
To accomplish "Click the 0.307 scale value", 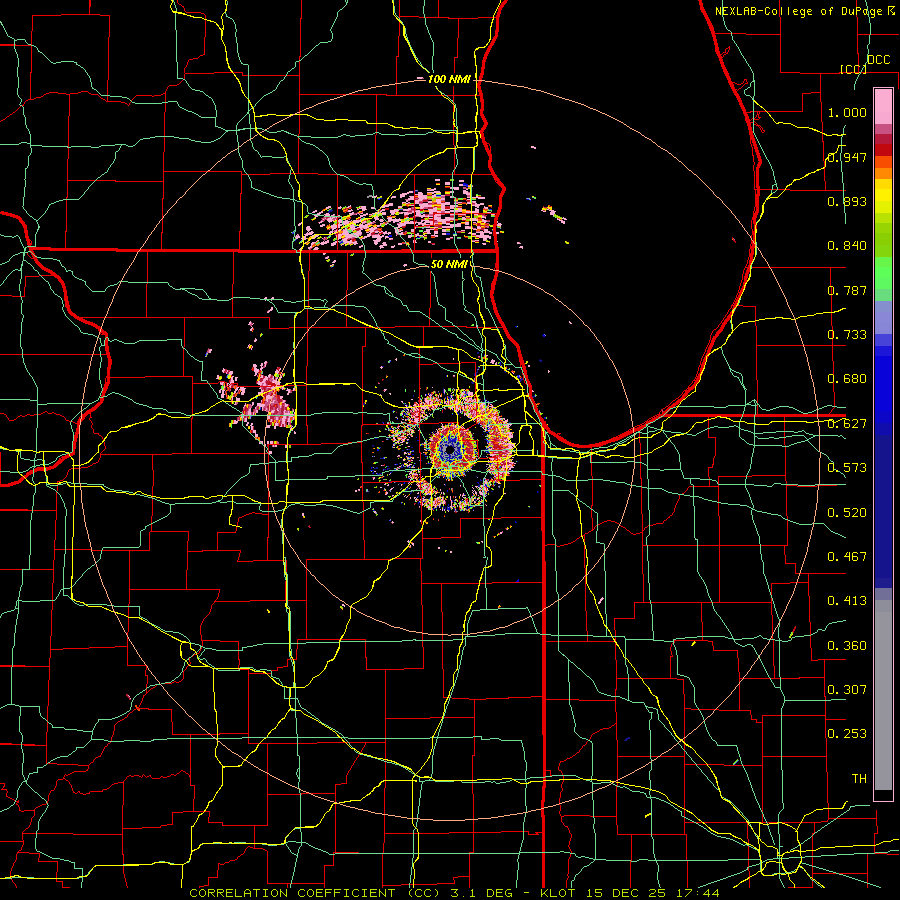I will click(x=847, y=690).
